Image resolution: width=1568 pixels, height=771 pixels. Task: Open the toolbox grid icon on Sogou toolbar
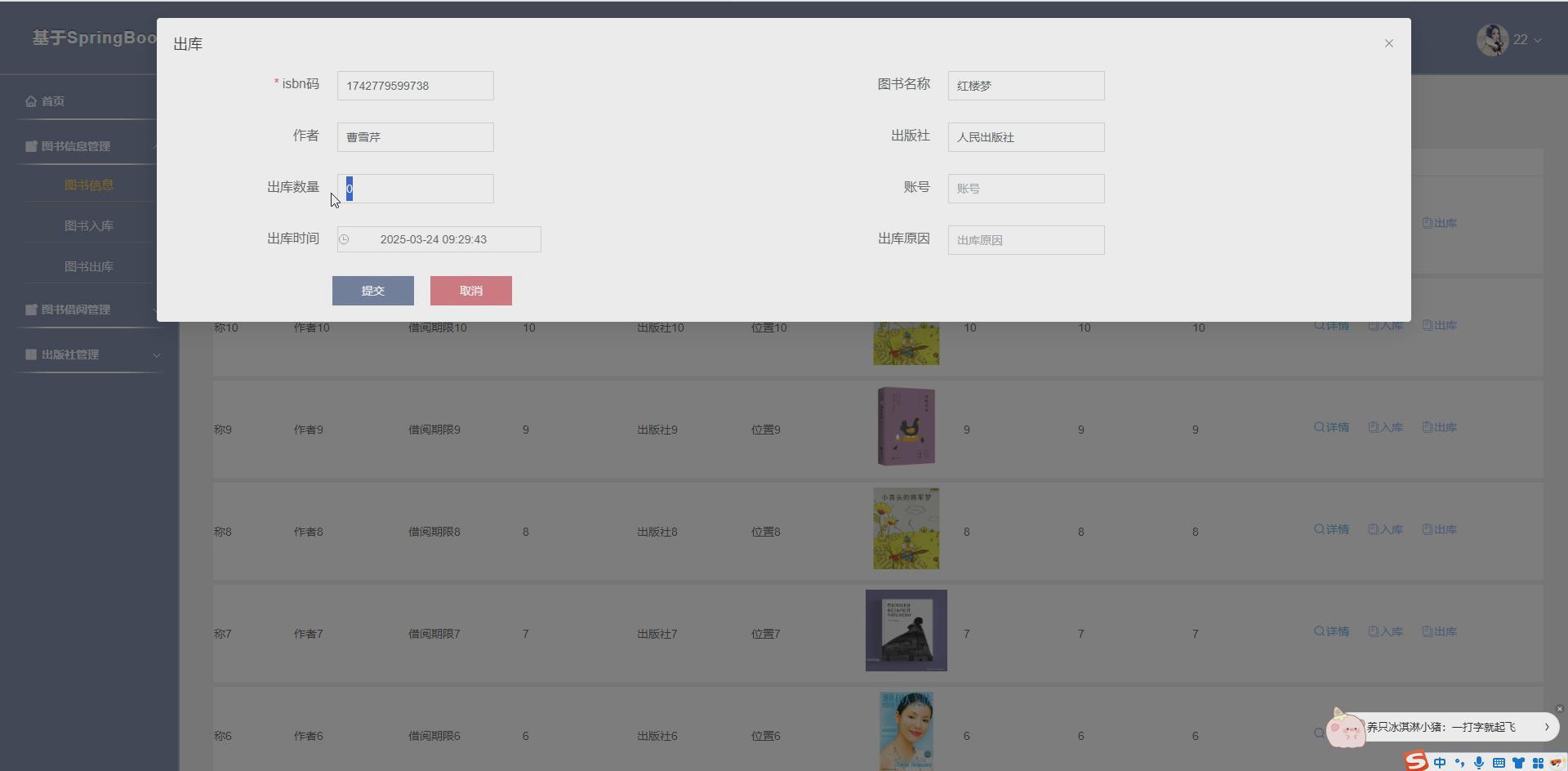[1539, 761]
